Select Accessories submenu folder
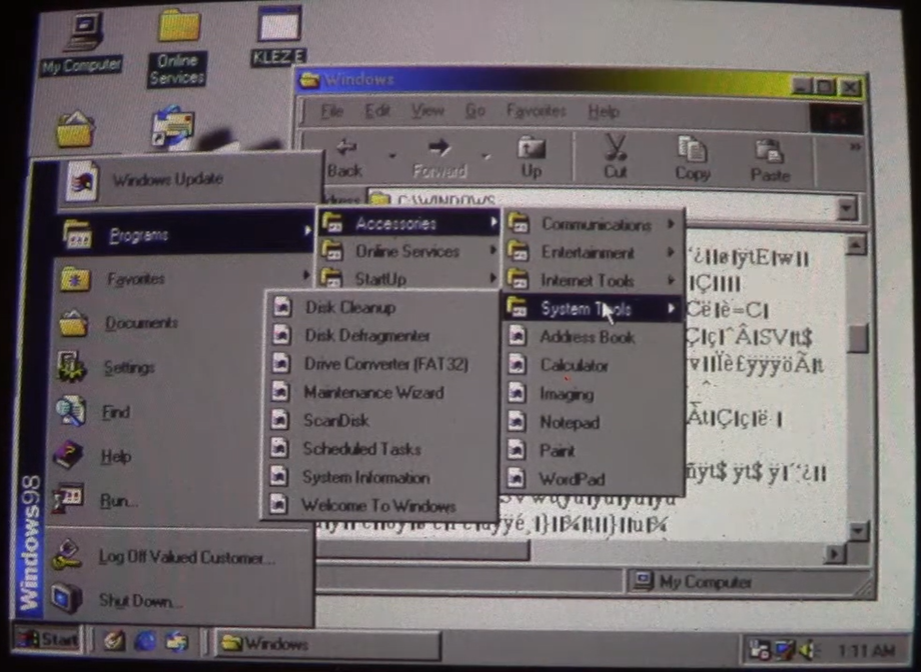The width and height of the screenshot is (921, 672). (409, 223)
